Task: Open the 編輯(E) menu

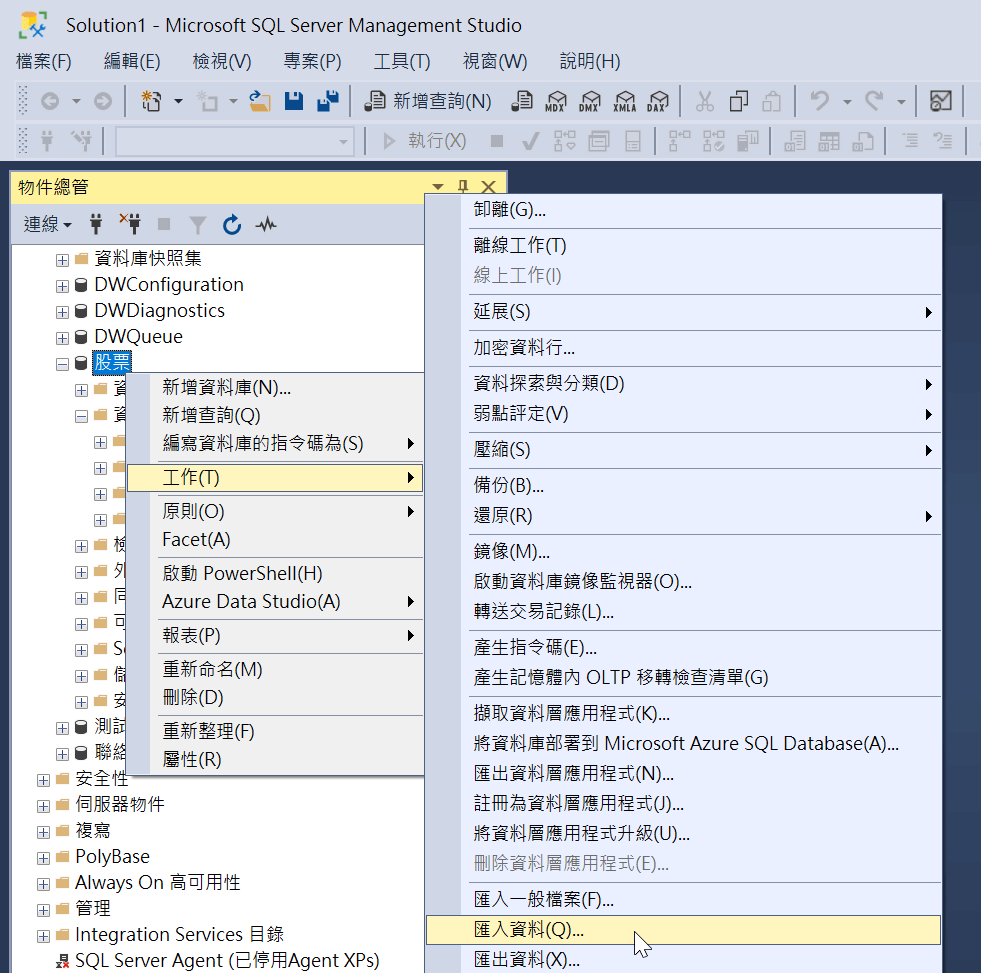Action: (x=132, y=61)
